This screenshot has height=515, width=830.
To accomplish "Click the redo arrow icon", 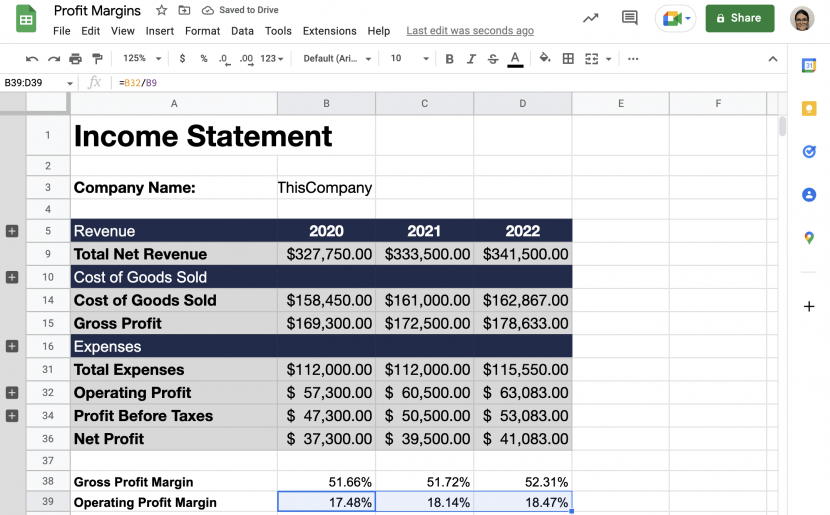I will [x=54, y=59].
